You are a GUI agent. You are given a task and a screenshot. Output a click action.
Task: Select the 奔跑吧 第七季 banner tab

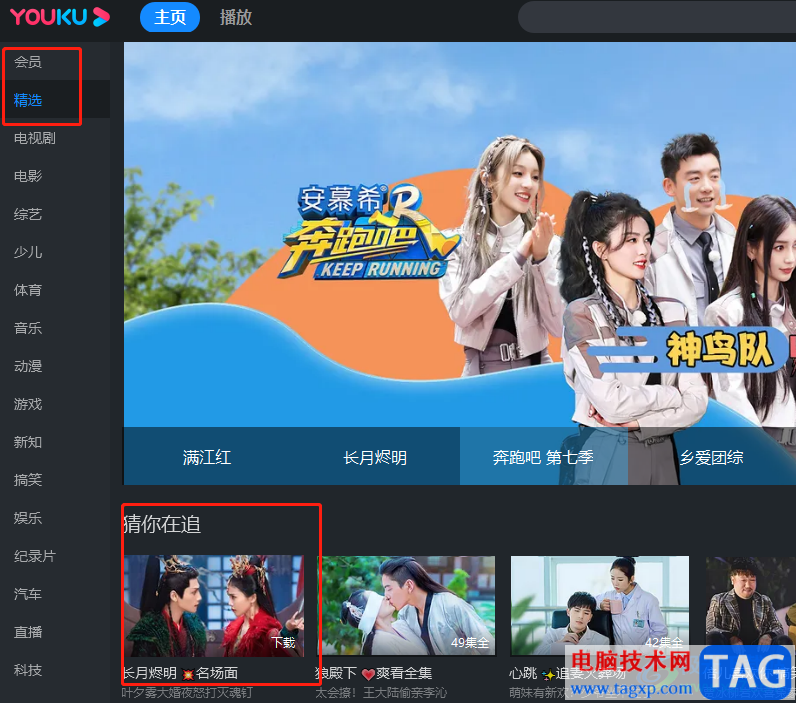coord(543,457)
